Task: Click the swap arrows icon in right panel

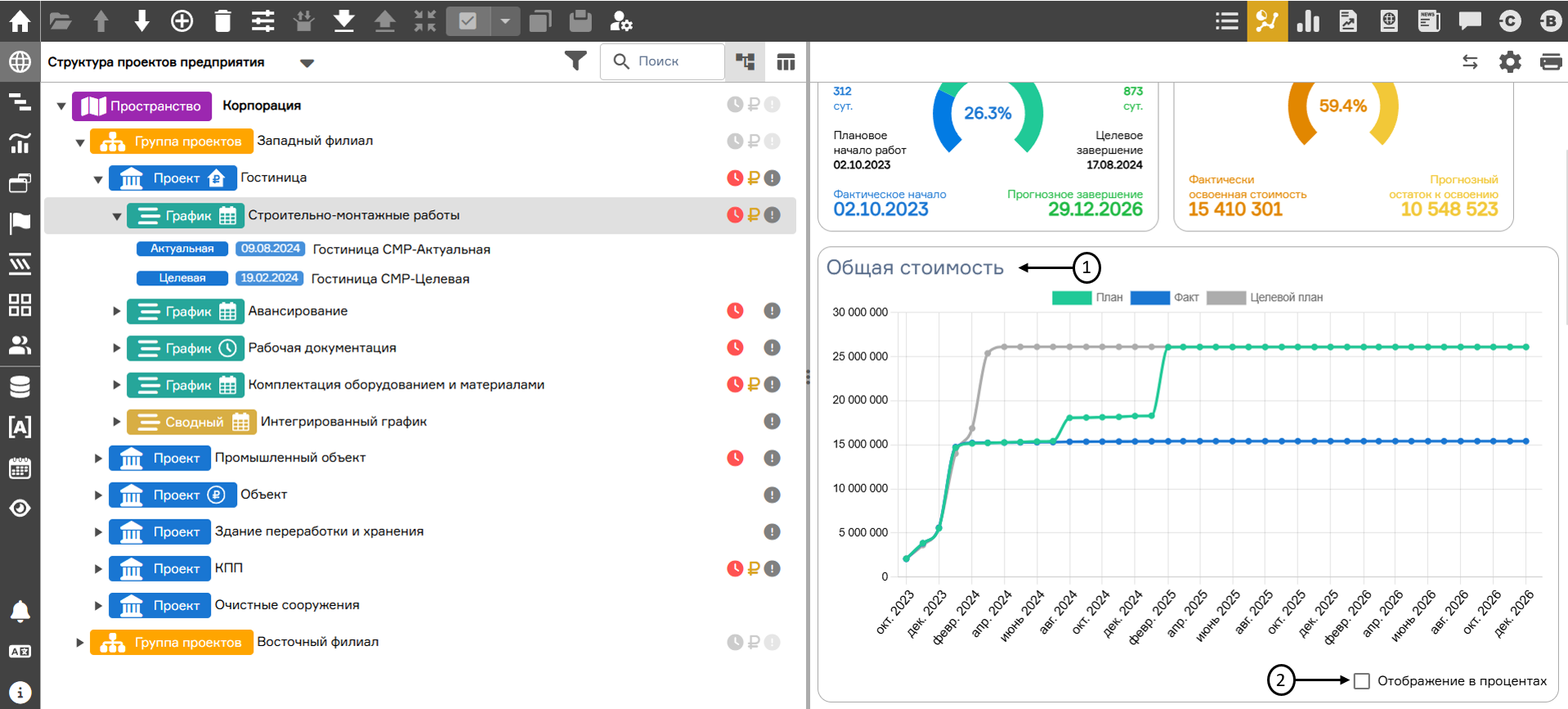Action: click(1470, 62)
